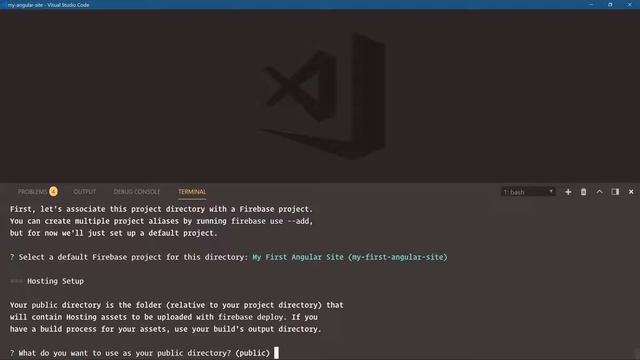Click the line starting 'Your public directory is'
Viewport: 640px width, 360px height.
click(176, 305)
